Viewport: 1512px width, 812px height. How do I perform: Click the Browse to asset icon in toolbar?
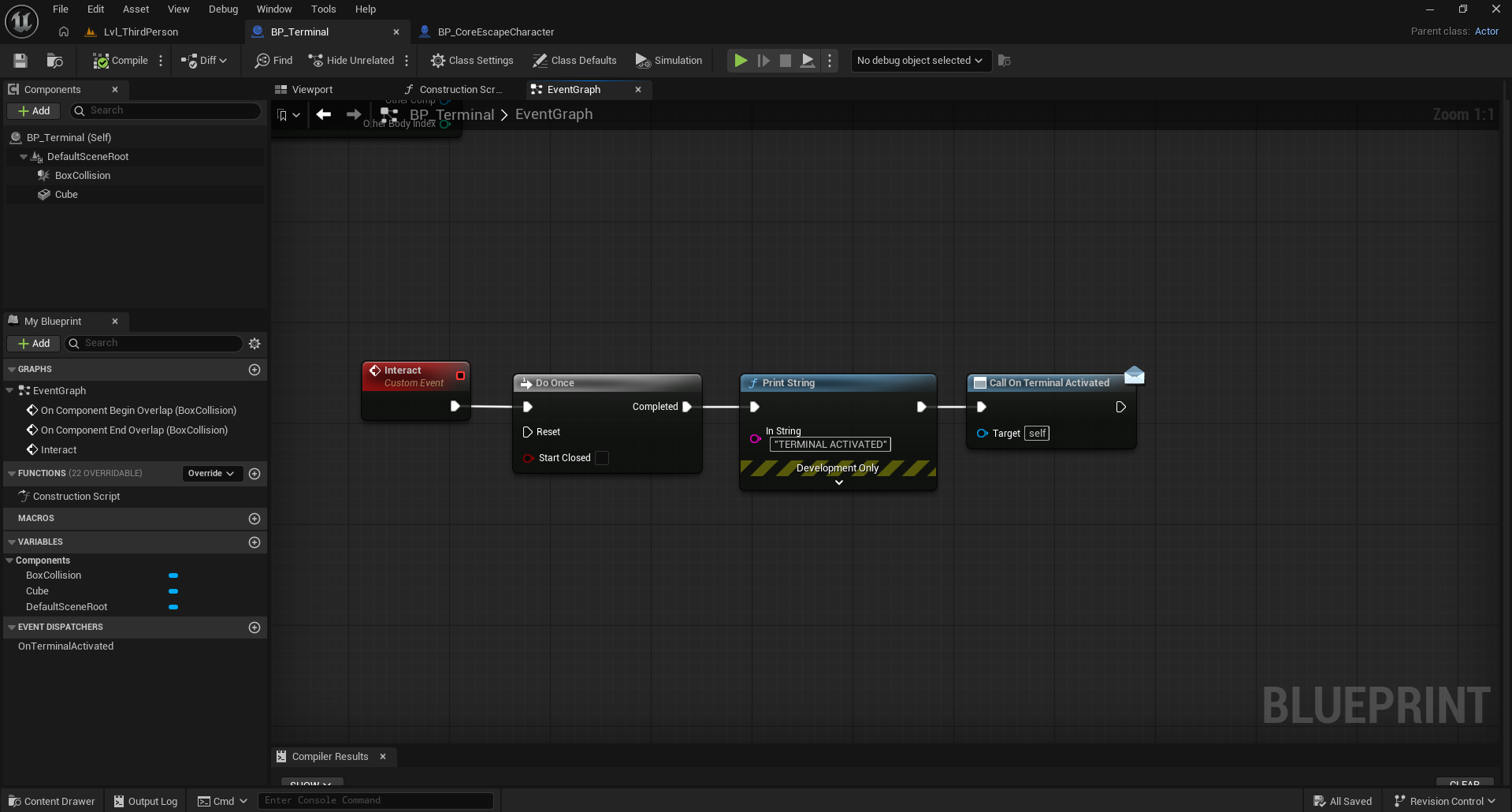point(55,61)
